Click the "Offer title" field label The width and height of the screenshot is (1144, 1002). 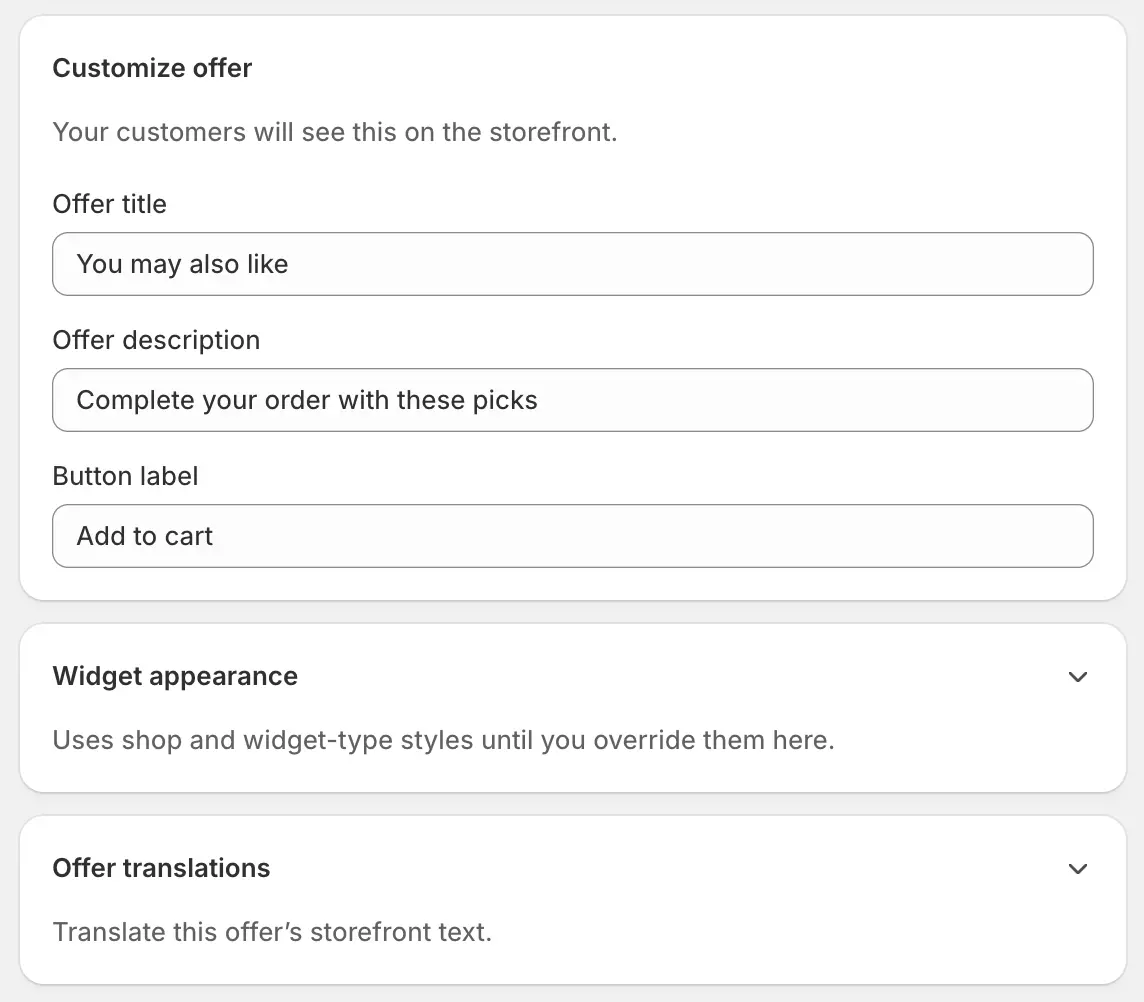click(x=109, y=204)
